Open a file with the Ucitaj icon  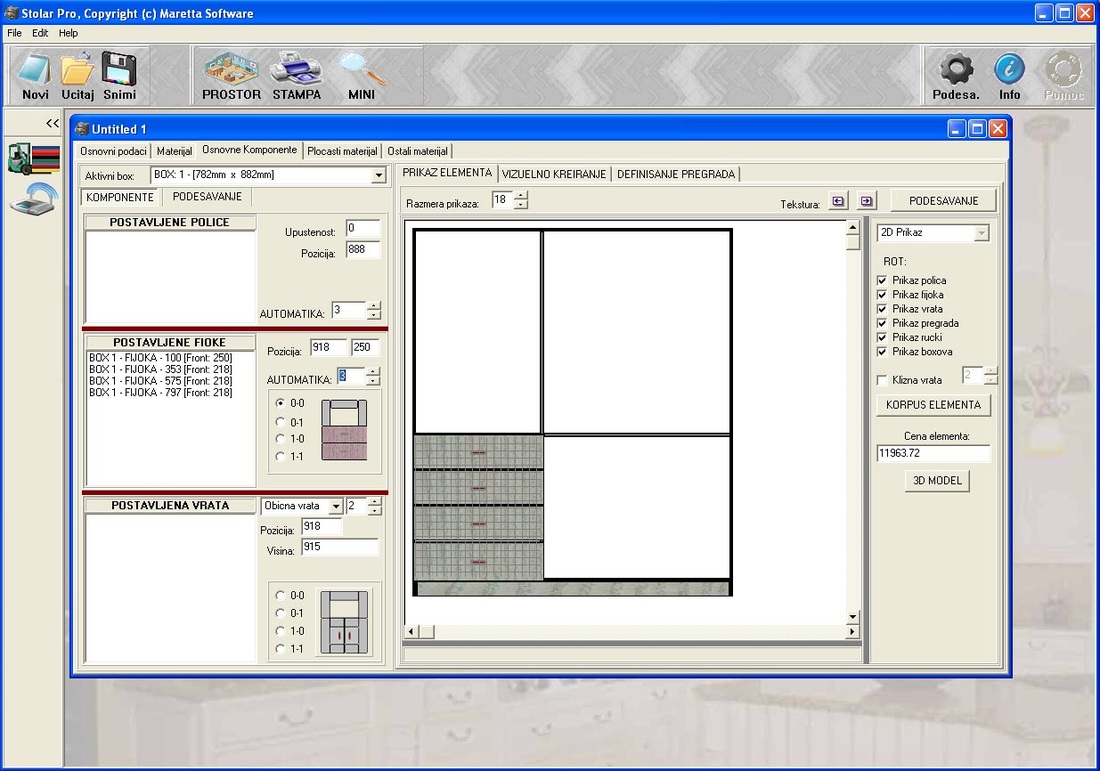[77, 70]
